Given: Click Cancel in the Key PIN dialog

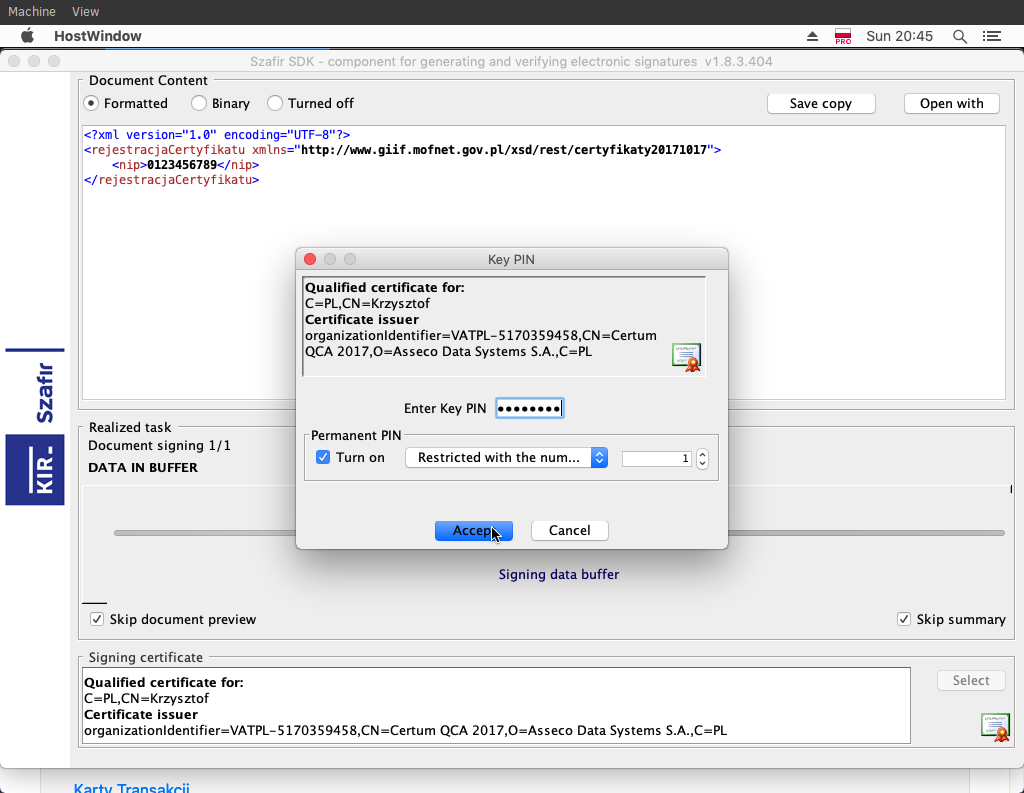Looking at the screenshot, I should pyautogui.click(x=569, y=531).
